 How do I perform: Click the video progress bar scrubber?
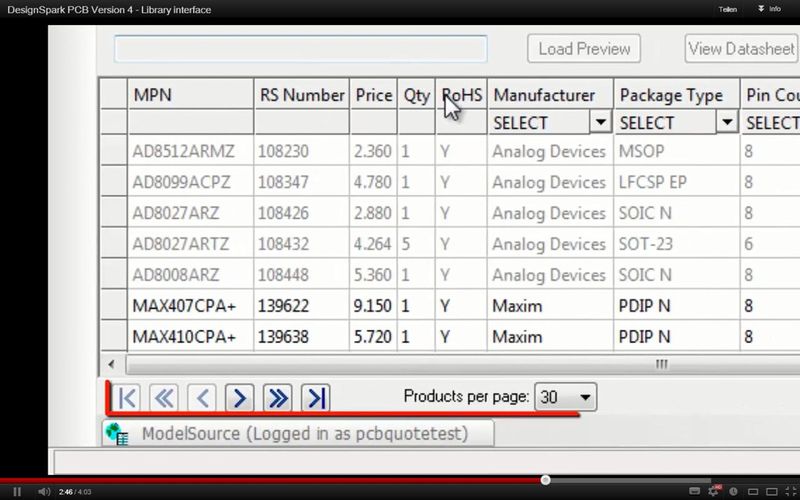[x=545, y=480]
